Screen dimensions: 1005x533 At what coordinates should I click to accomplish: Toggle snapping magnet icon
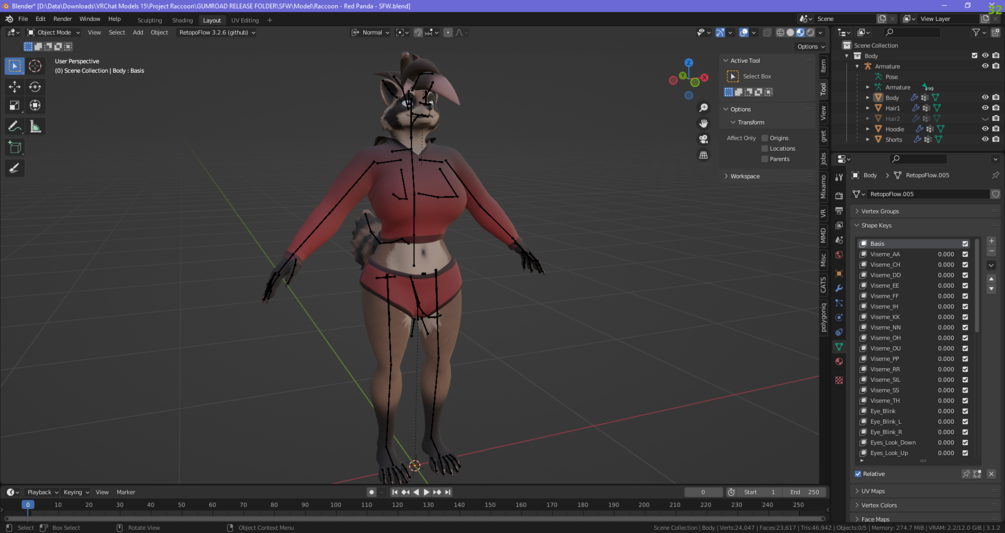418,32
